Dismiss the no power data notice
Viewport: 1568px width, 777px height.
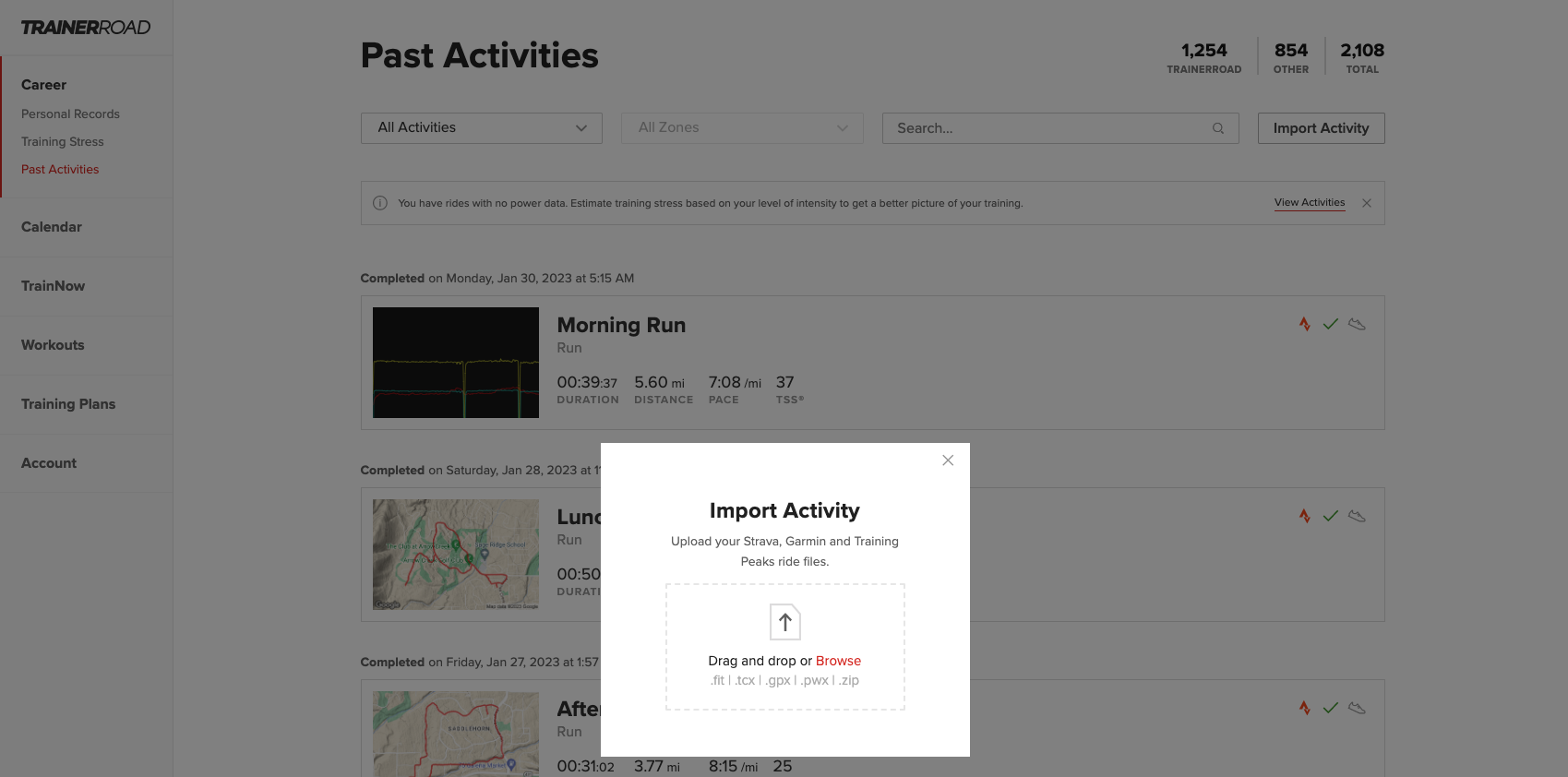pyautogui.click(x=1367, y=203)
